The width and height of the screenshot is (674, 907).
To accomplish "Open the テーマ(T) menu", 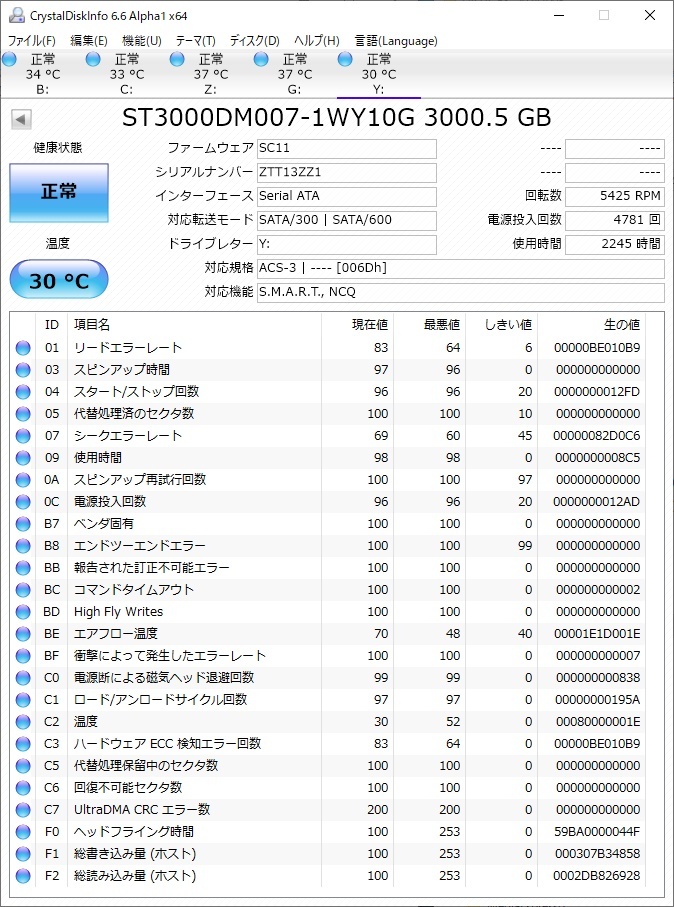I will pyautogui.click(x=196, y=41).
